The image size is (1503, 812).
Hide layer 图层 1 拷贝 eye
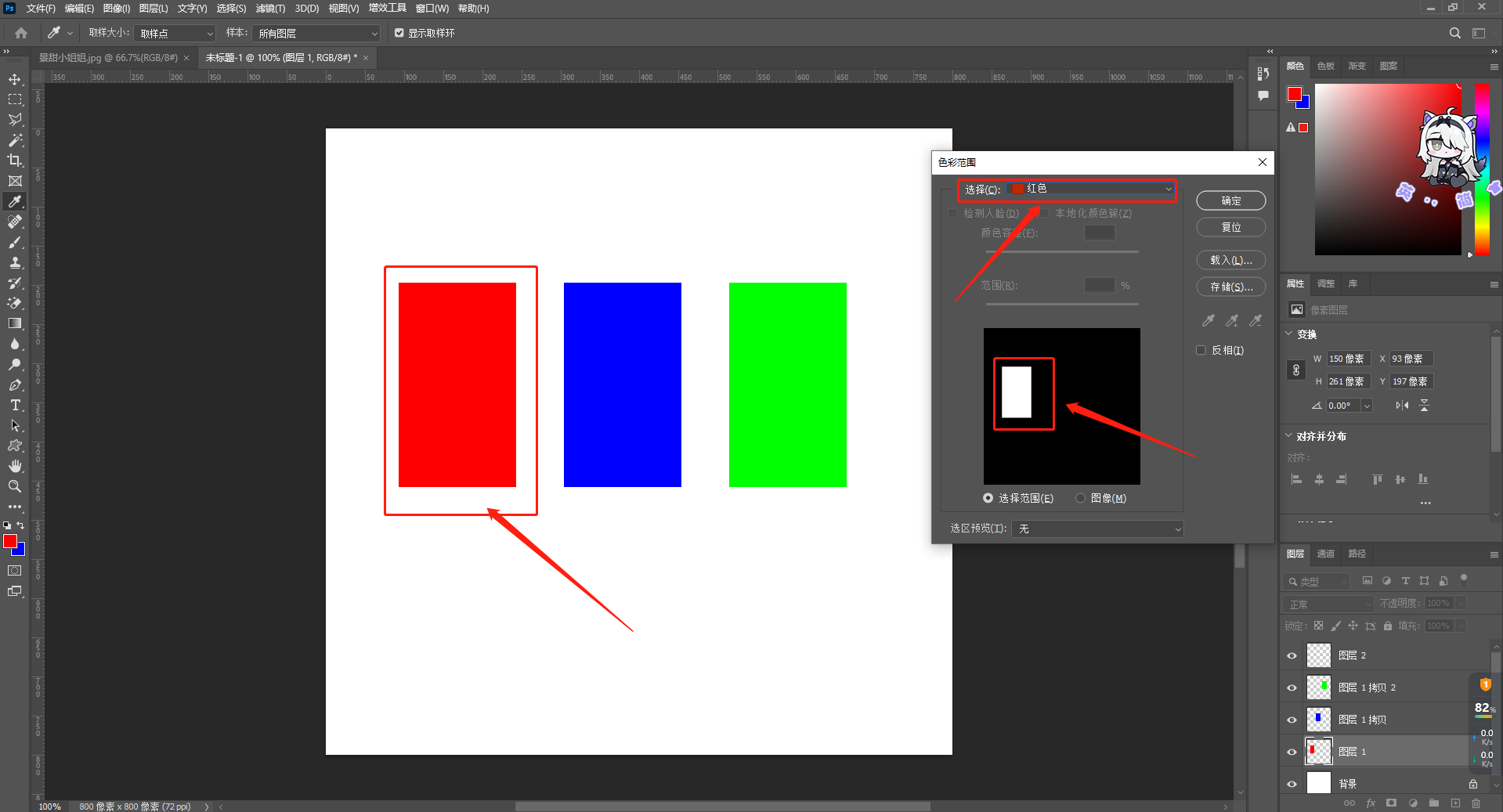pos(1292,720)
